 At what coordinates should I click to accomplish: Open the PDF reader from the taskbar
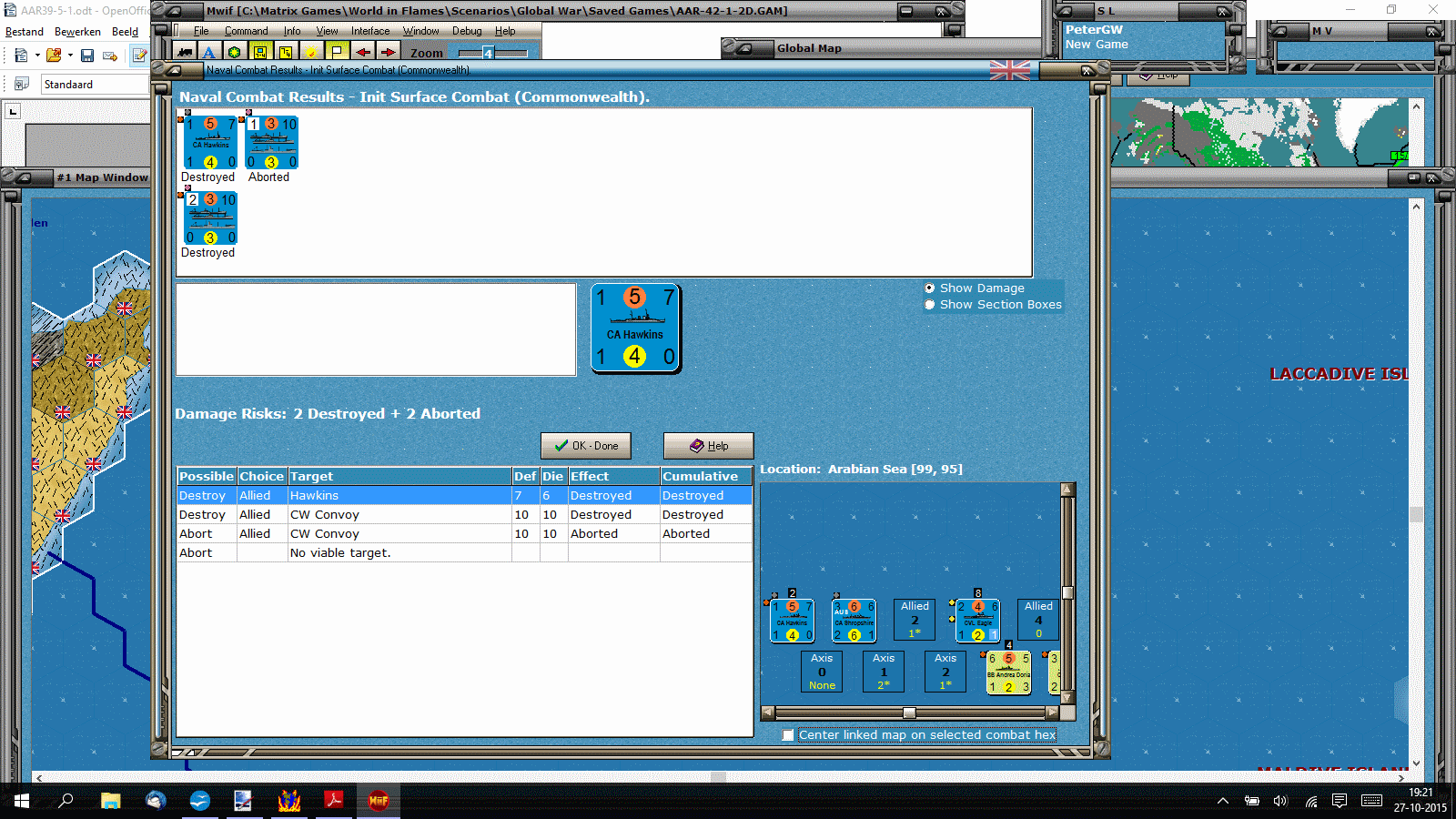point(333,801)
